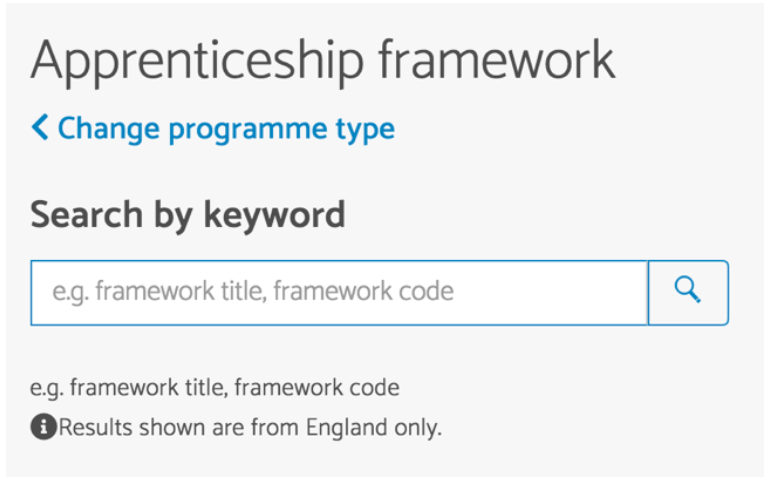This screenshot has height=492, width=778.
Task: Click the info icon beside Results shown
Action: 44,427
